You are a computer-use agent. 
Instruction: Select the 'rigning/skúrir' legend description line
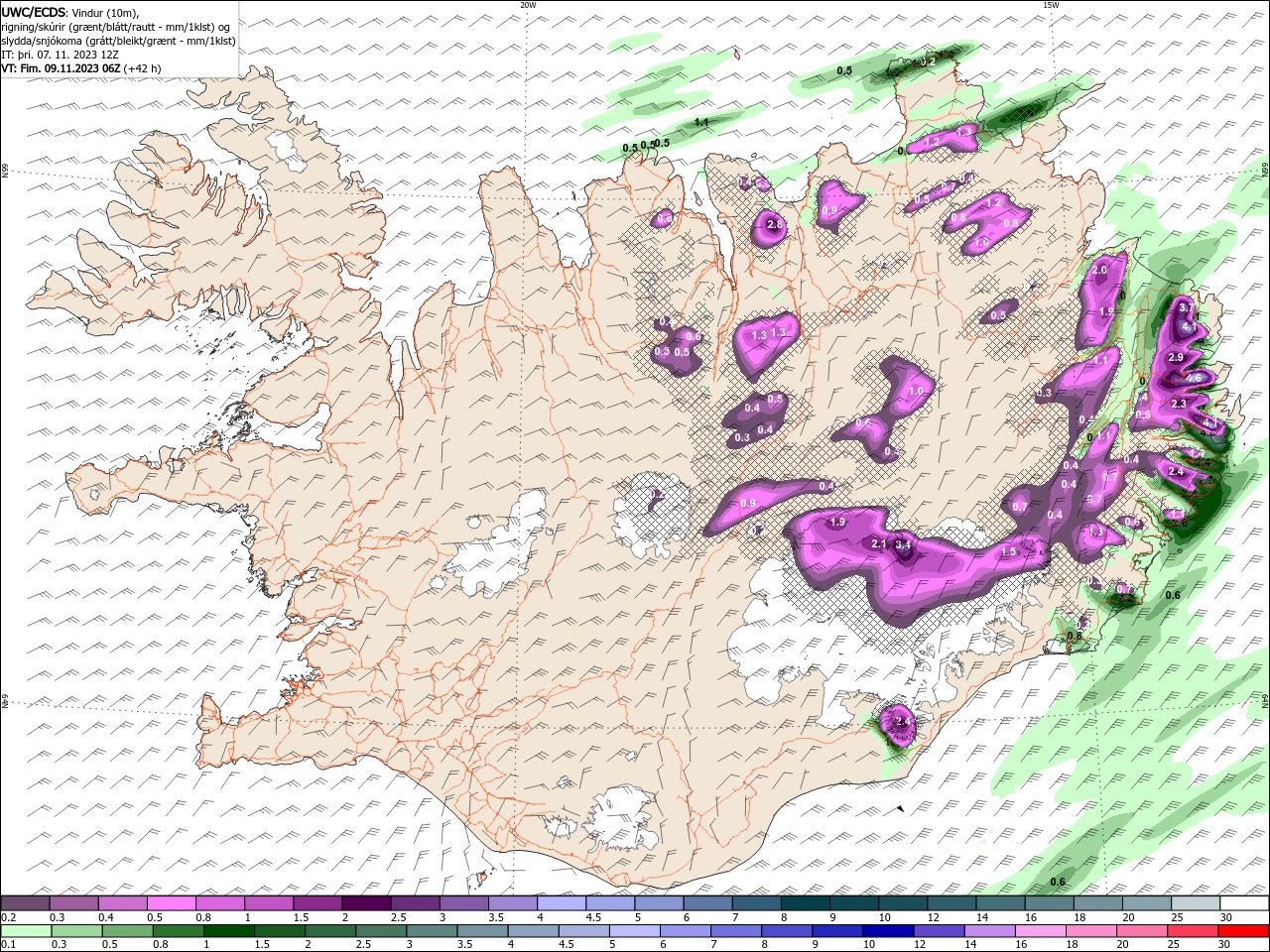point(116,27)
